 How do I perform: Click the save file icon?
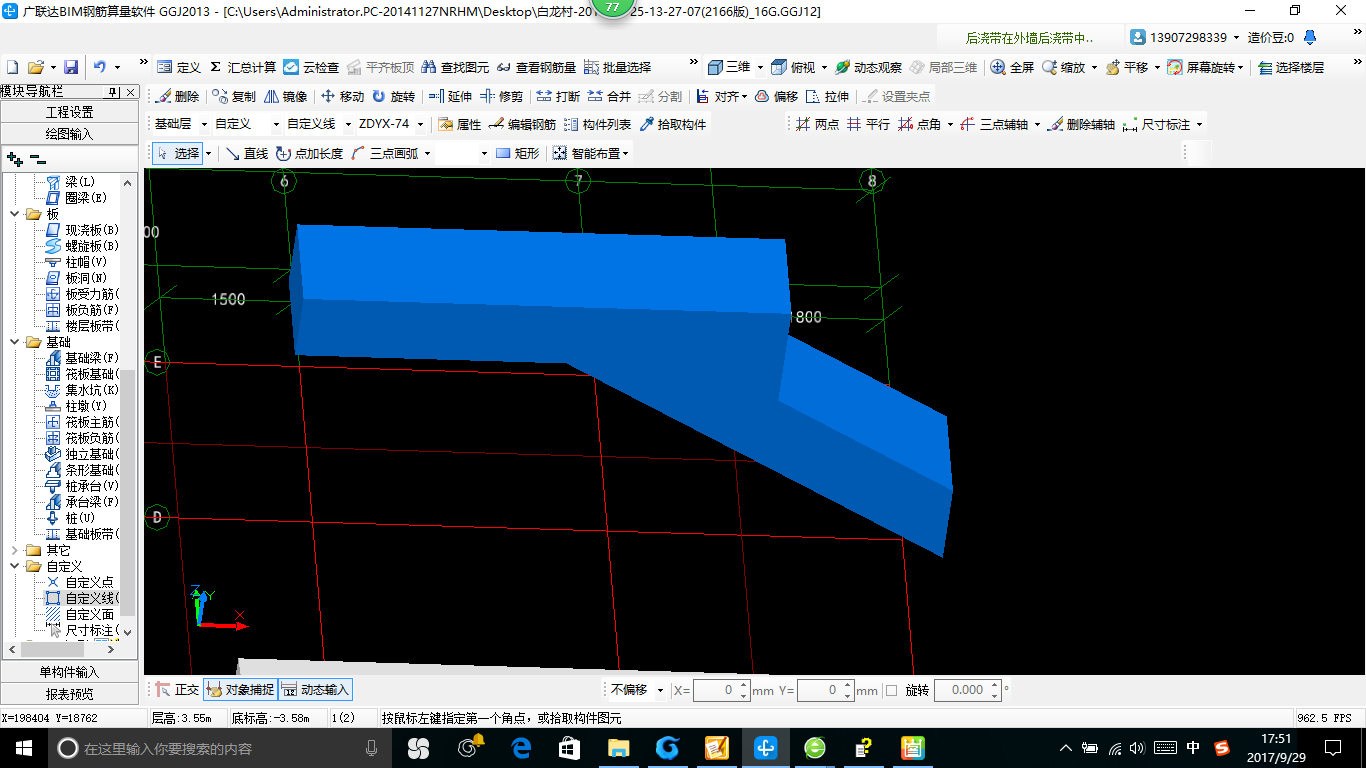(70, 67)
